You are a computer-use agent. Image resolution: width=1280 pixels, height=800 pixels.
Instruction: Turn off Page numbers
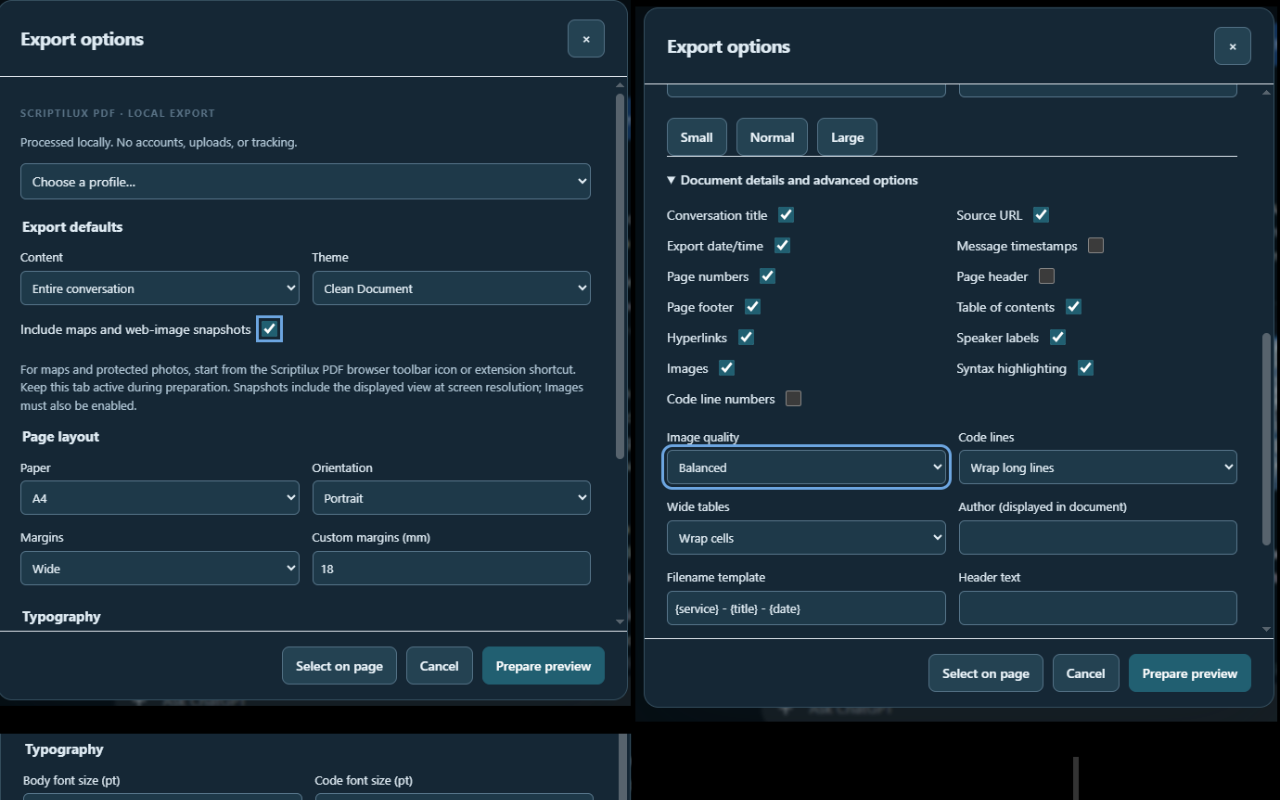pos(767,276)
